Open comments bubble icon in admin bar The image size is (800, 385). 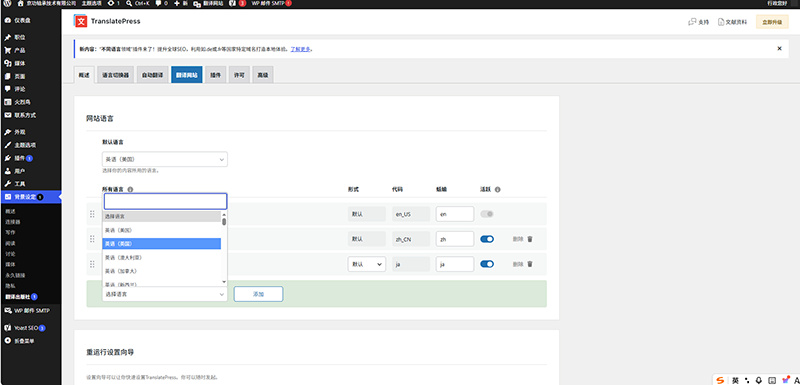pos(161,3)
